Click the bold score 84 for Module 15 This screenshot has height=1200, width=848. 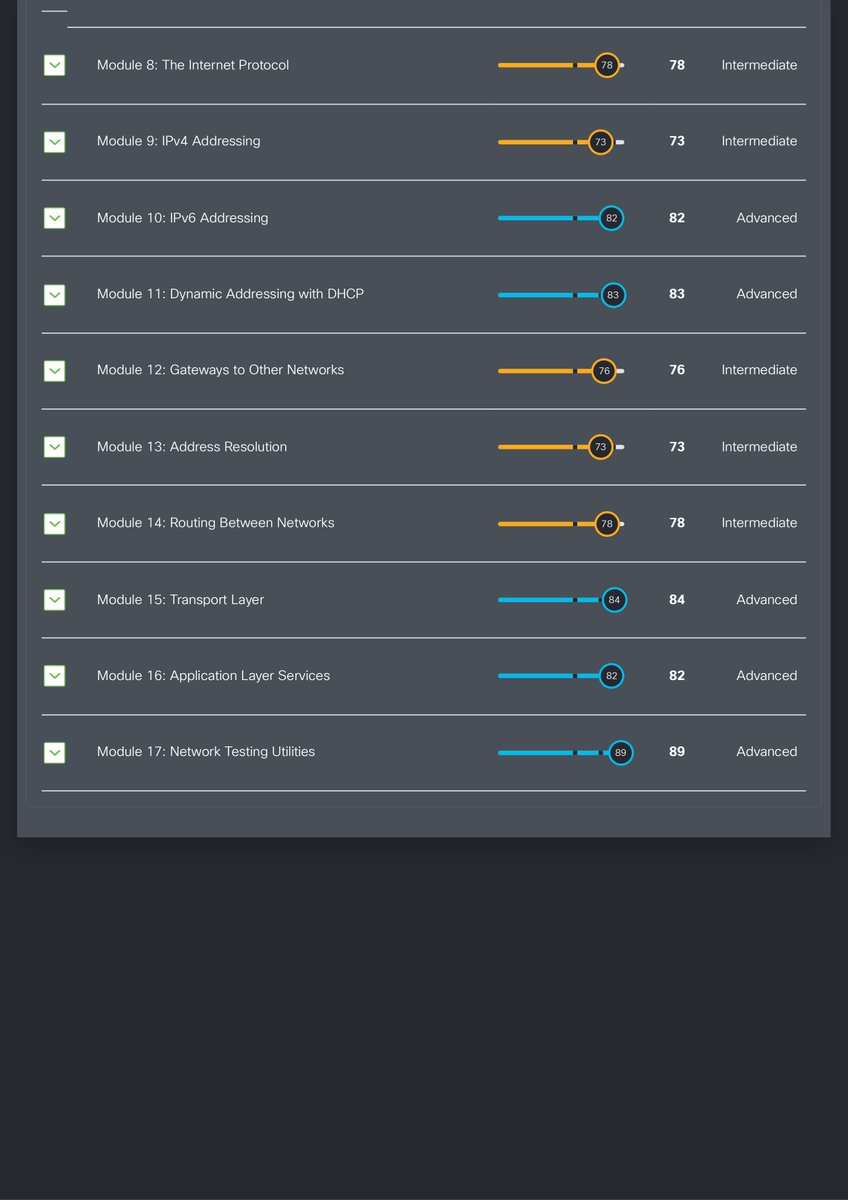click(677, 600)
